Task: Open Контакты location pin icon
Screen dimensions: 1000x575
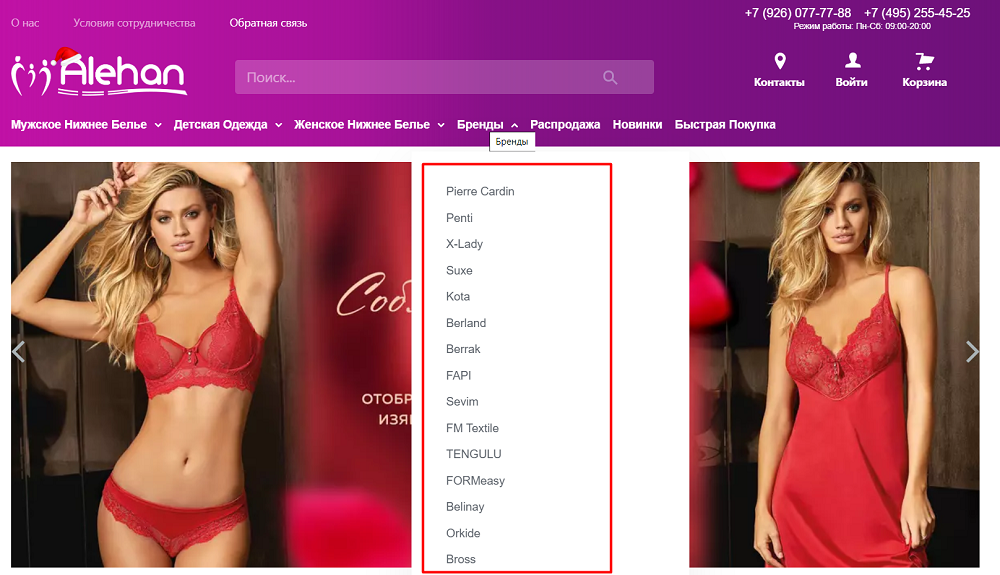Action: tap(779, 61)
